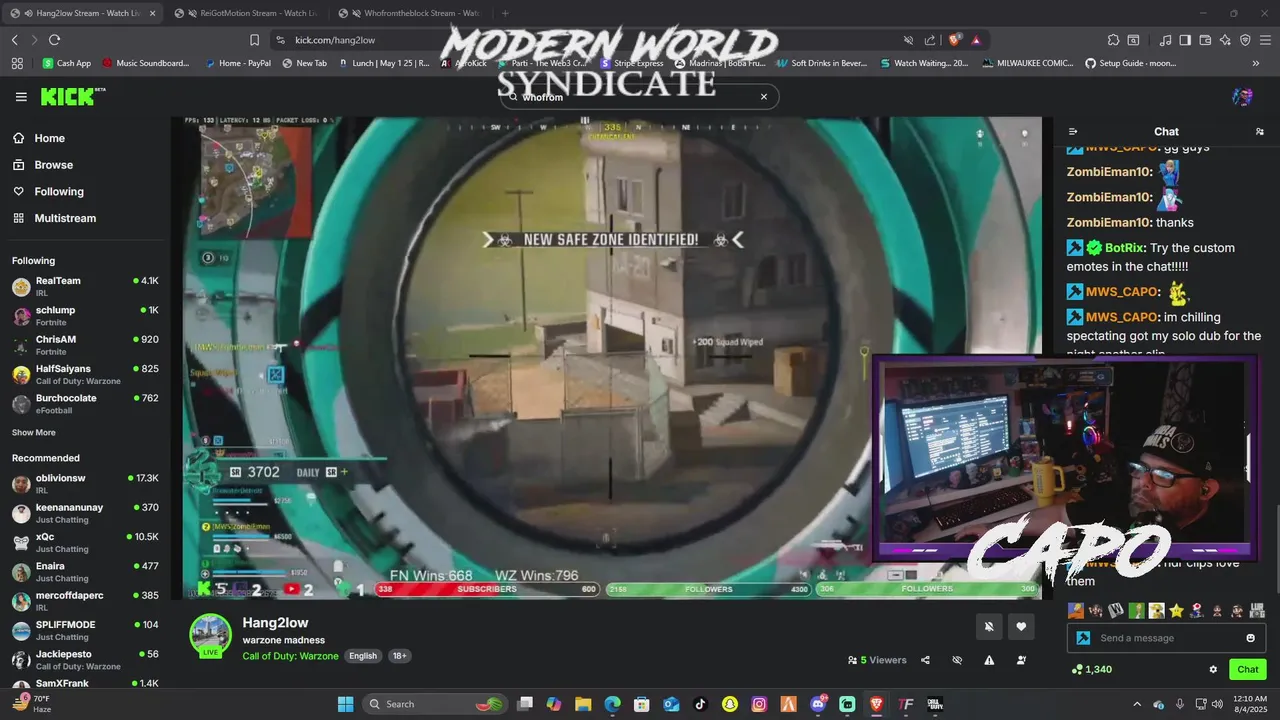1280x720 pixels.
Task: Open chat users list icon
Action: point(1259,132)
